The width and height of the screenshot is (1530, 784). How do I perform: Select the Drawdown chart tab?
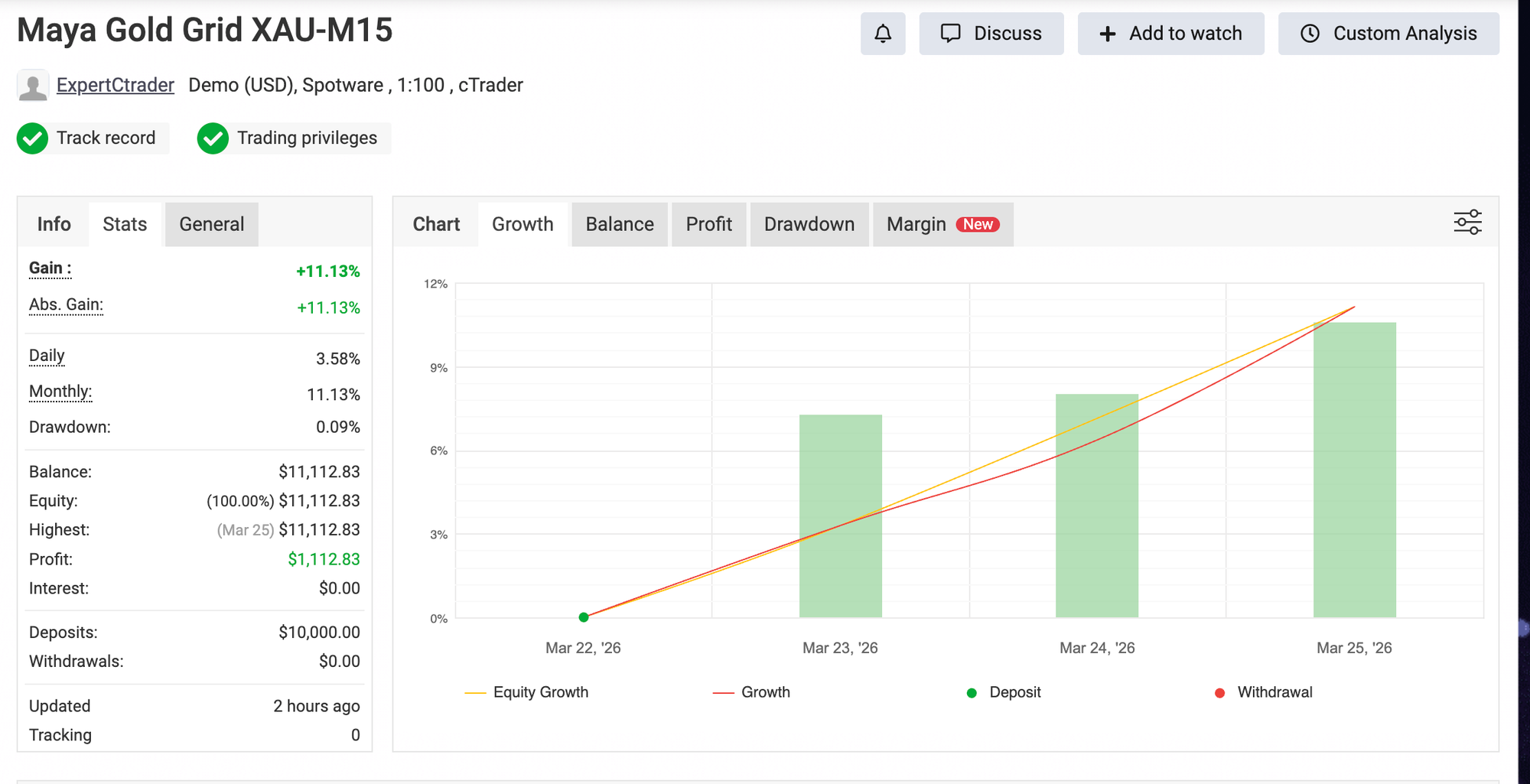tap(809, 224)
